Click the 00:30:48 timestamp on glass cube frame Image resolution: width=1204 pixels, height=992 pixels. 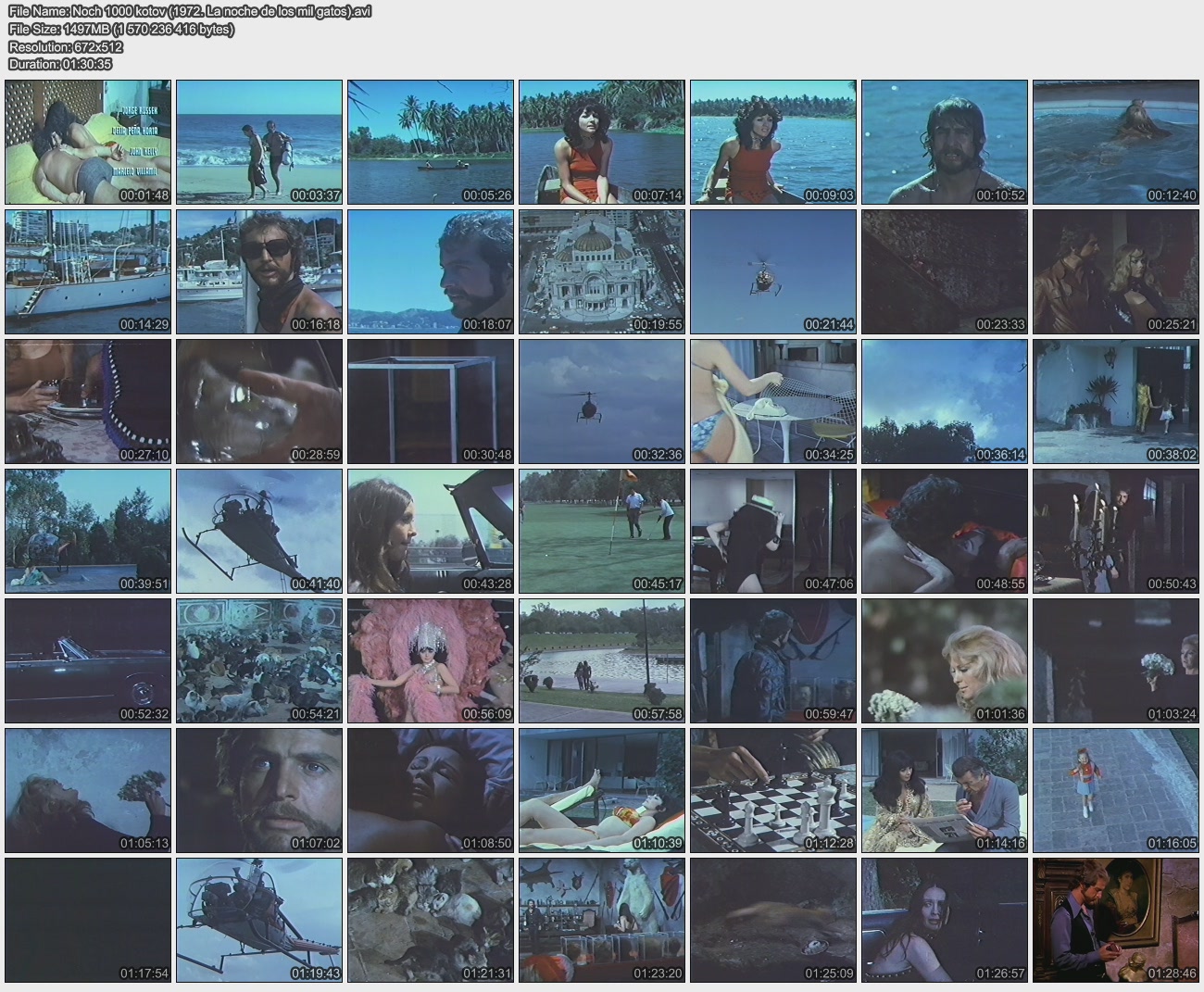tap(486, 455)
